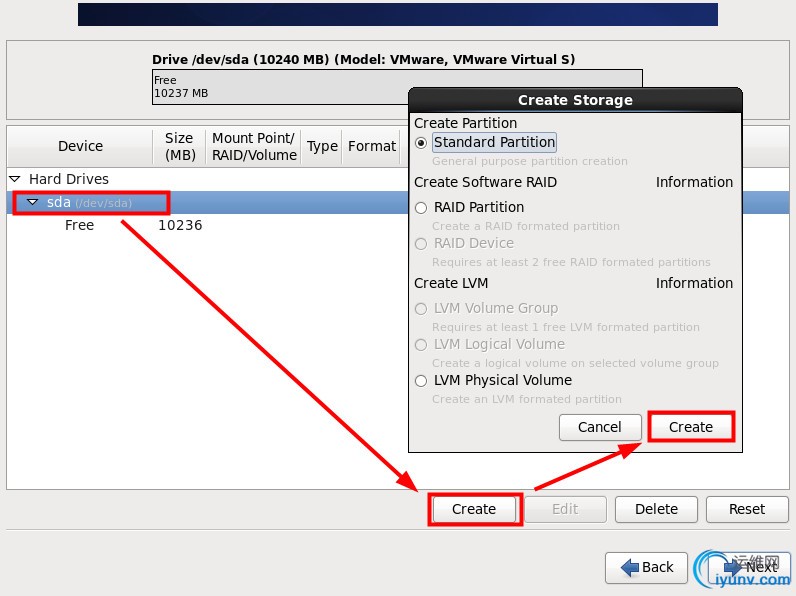This screenshot has height=596, width=796.
Task: Cancel the Create Storage dialog
Action: (600, 427)
